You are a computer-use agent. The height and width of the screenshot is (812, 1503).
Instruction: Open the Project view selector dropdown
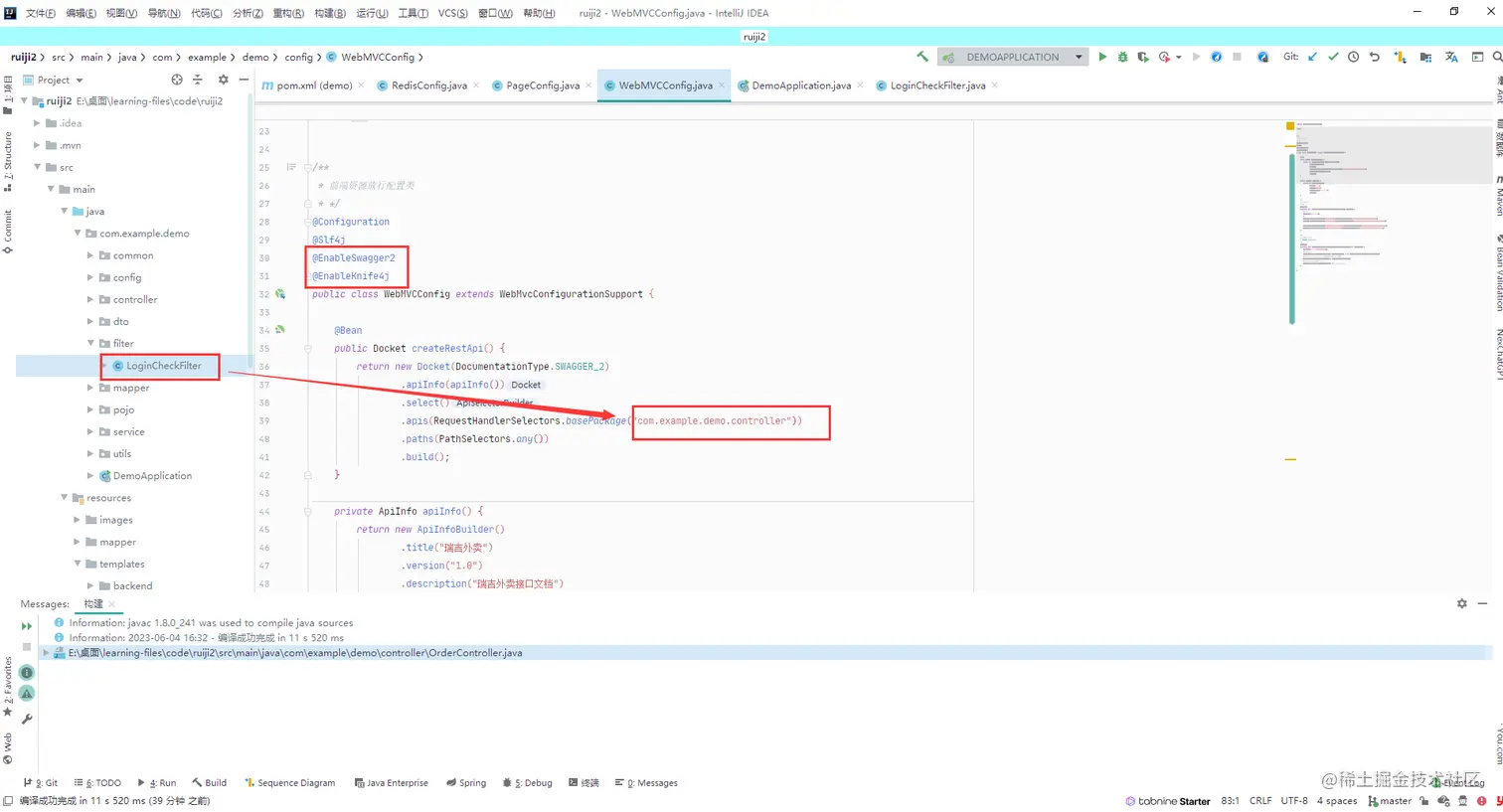coord(53,80)
